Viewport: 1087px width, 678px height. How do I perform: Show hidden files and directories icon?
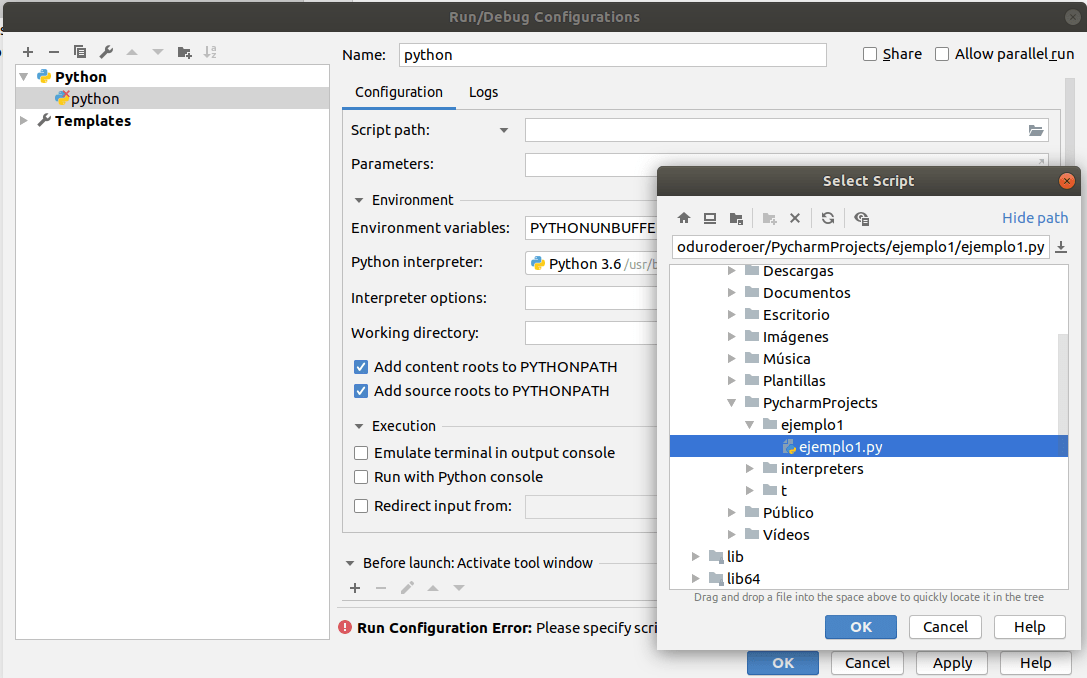point(862,218)
